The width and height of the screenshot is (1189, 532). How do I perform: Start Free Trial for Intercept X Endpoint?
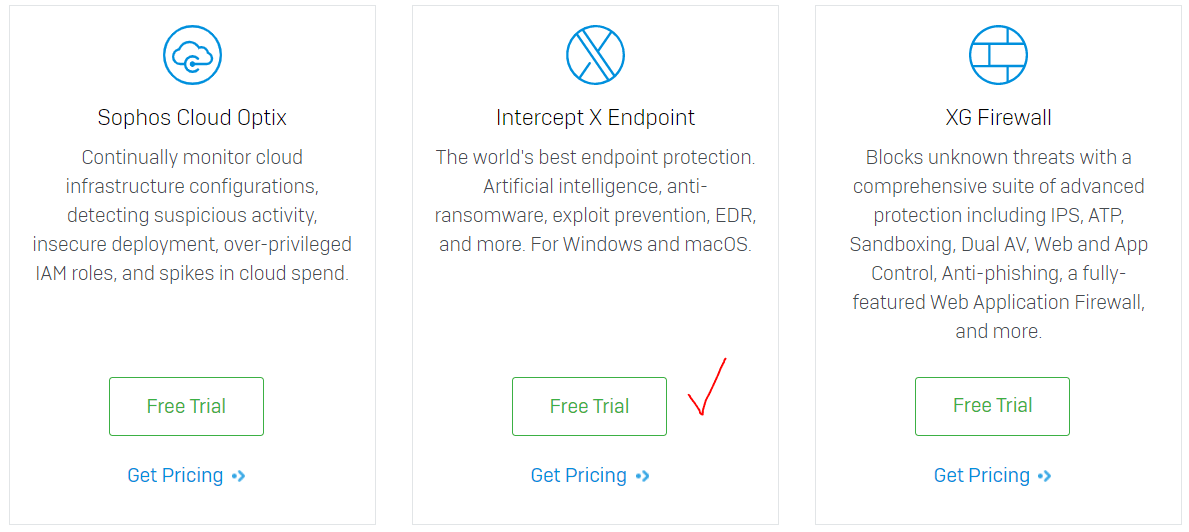[x=589, y=406]
